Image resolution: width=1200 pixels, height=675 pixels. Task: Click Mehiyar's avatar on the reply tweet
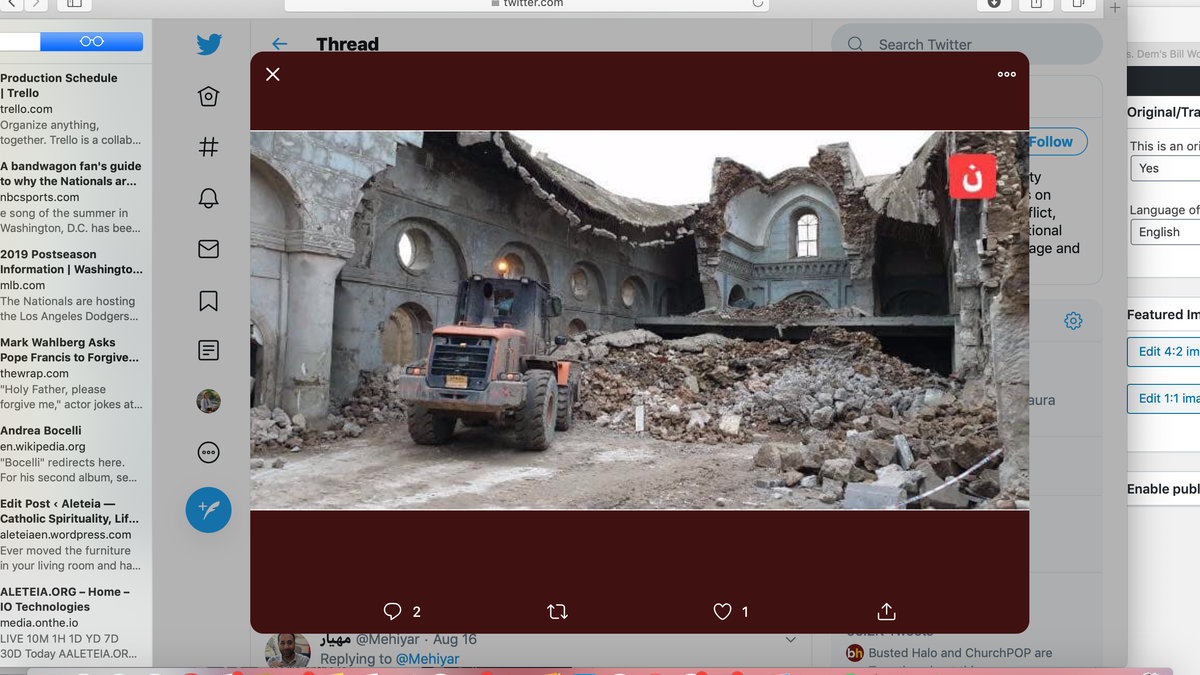[287, 650]
